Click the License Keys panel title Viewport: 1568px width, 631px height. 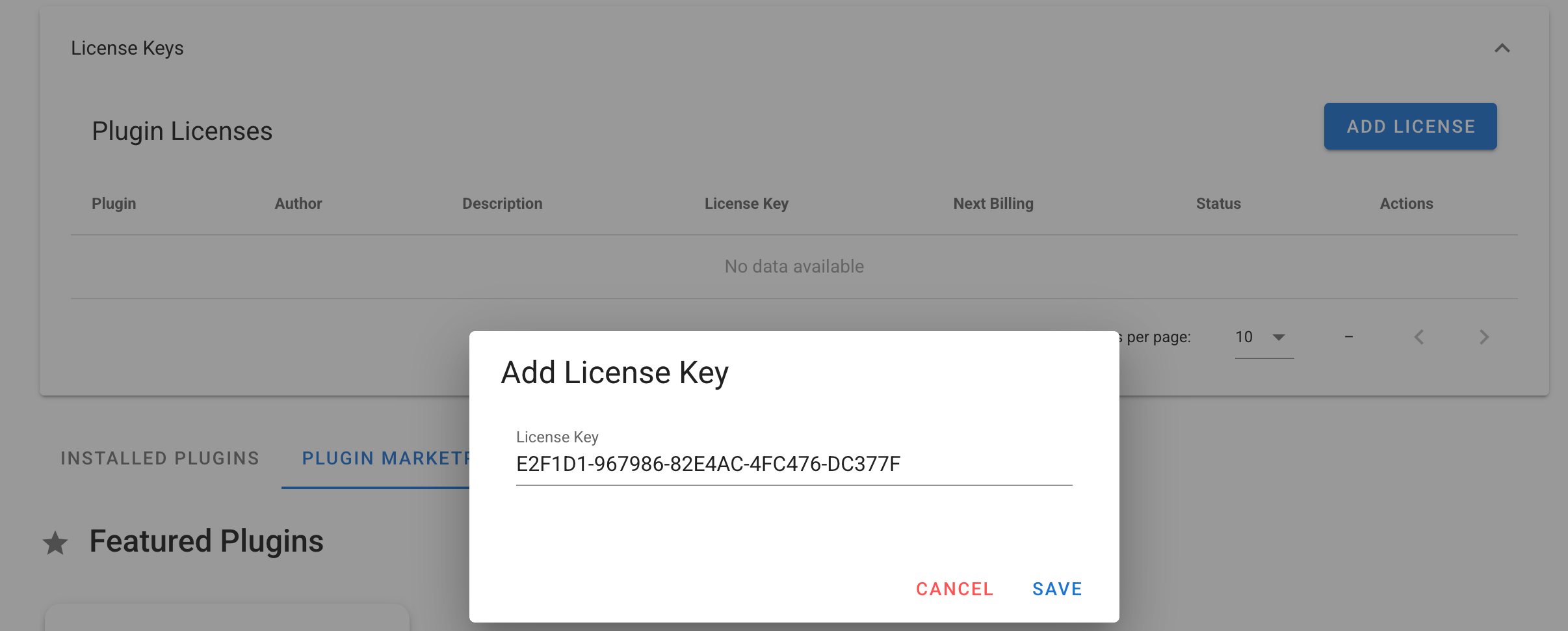[127, 48]
